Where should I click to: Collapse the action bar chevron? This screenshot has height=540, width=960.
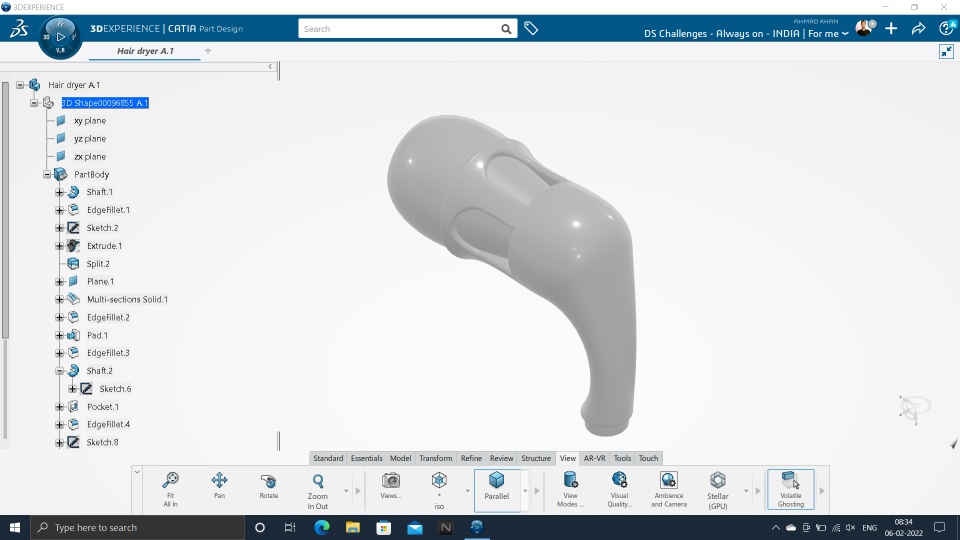[x=137, y=472]
